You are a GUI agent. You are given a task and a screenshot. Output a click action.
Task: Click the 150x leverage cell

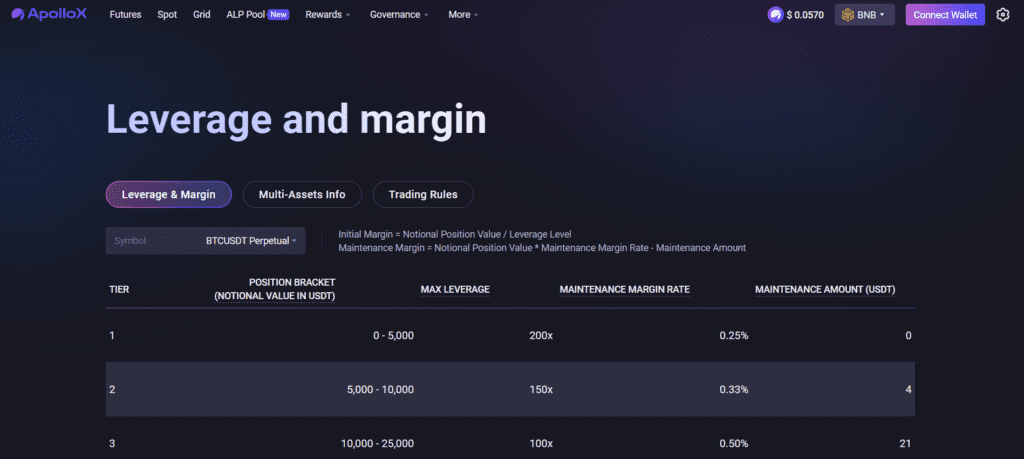click(541, 390)
